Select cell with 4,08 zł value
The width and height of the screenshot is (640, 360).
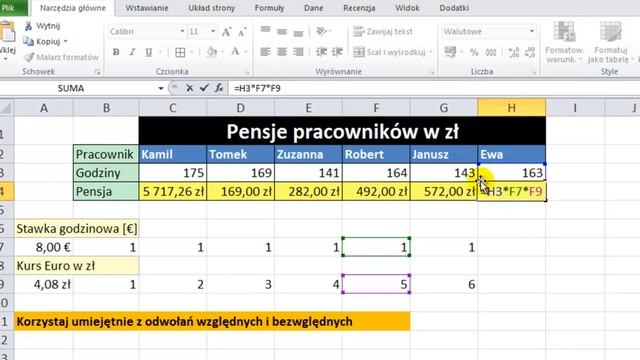[44, 284]
